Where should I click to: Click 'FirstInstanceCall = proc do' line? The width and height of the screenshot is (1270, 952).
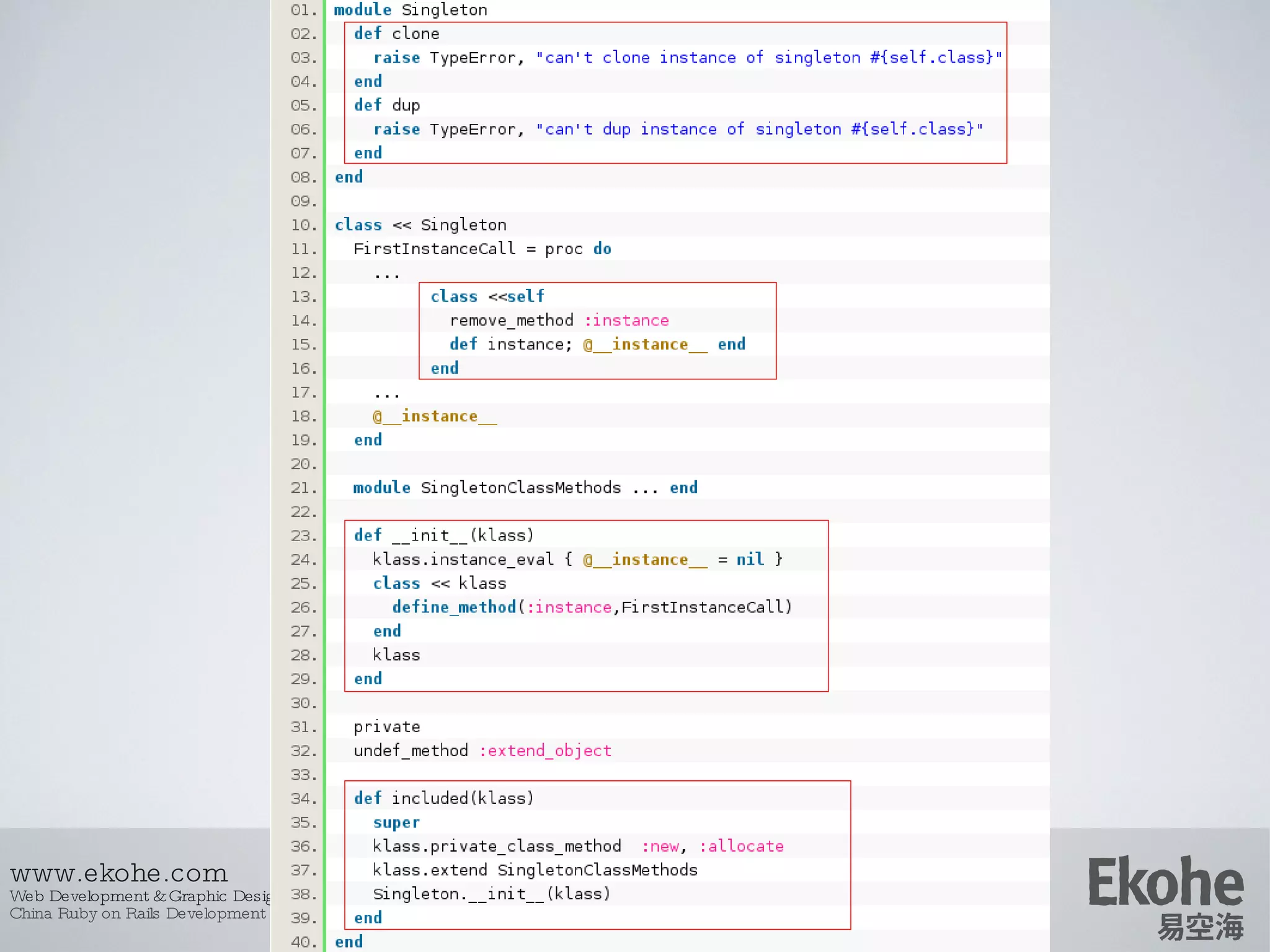coord(482,249)
